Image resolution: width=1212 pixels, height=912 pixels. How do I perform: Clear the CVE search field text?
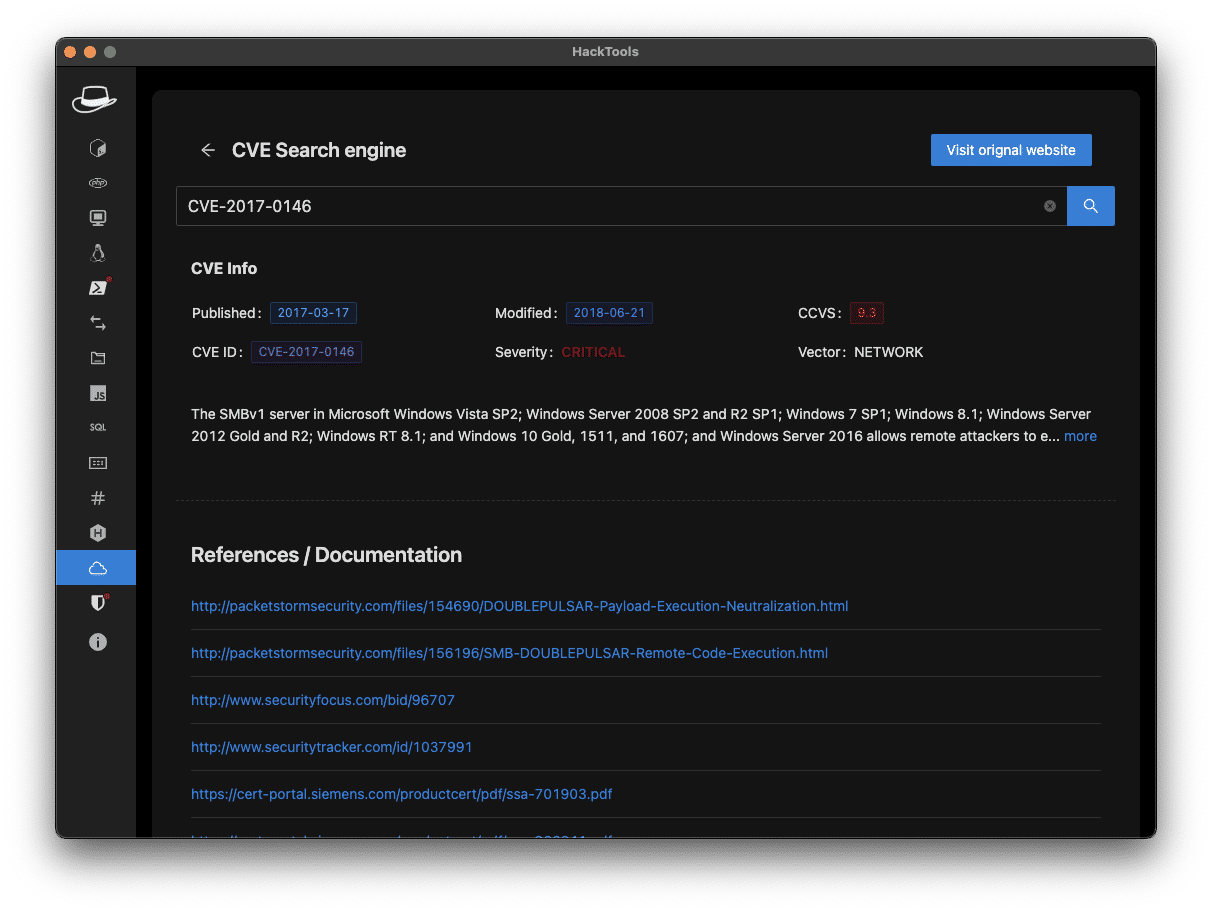click(1050, 206)
